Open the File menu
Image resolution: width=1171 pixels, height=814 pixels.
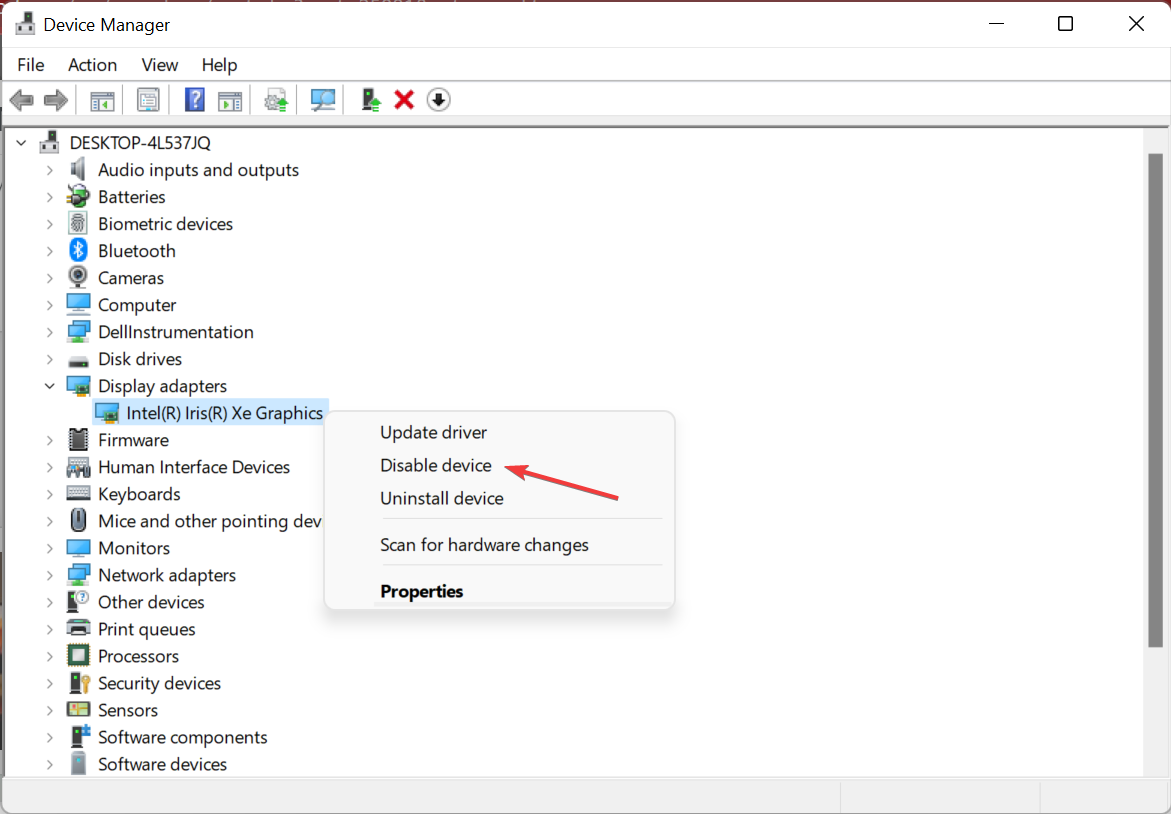pos(31,65)
